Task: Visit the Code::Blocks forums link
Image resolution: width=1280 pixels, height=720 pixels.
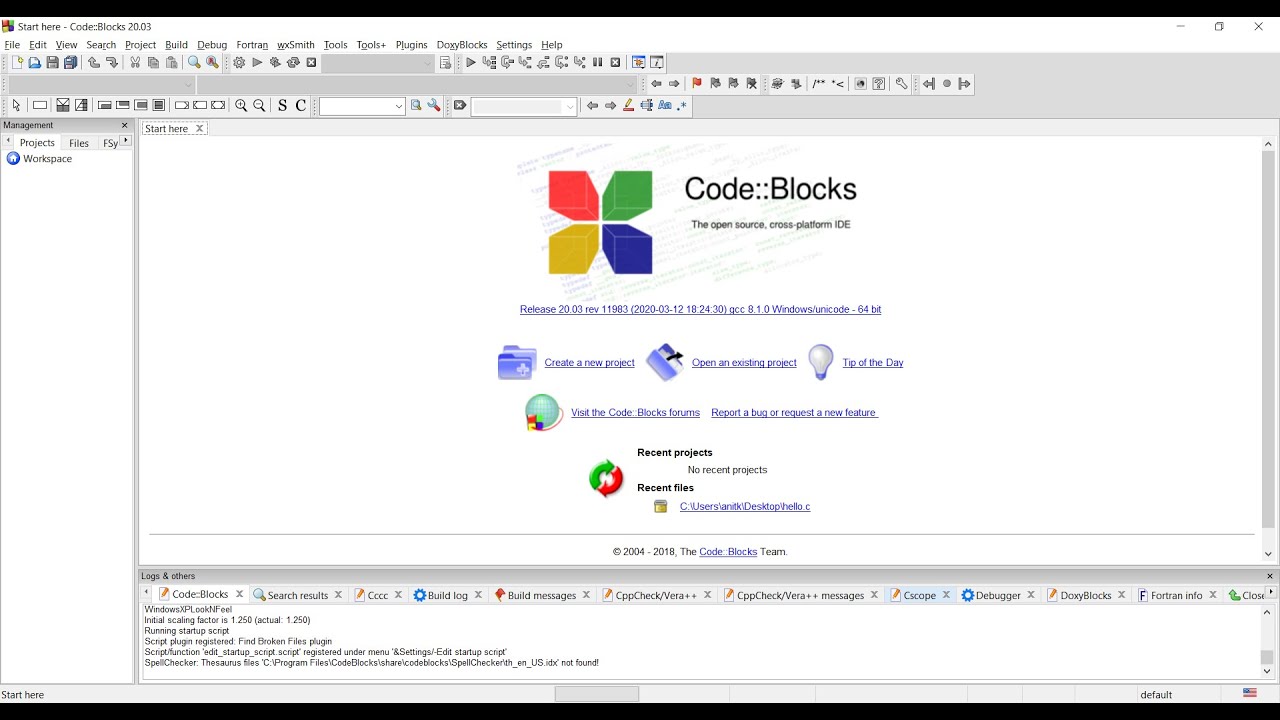Action: point(635,413)
